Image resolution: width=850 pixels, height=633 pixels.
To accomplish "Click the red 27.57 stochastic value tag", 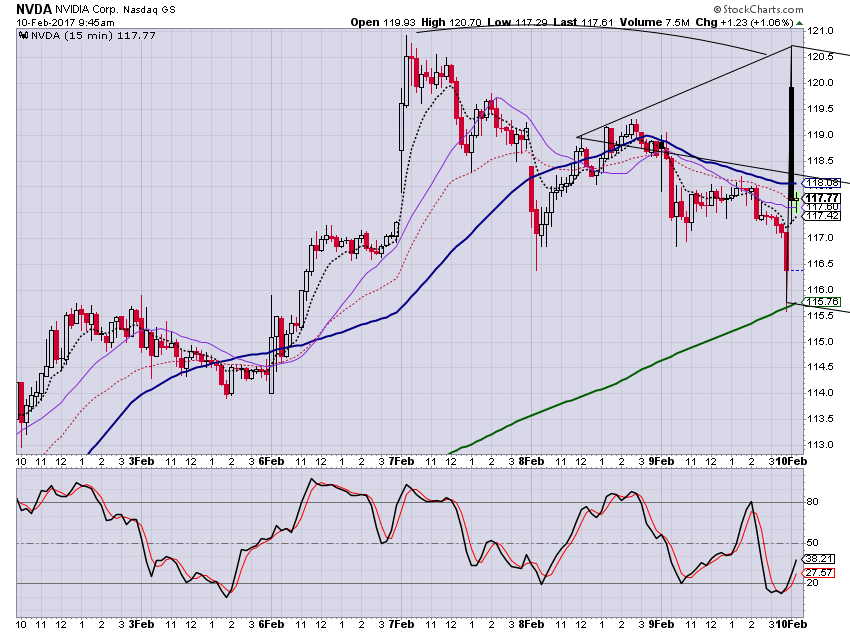I will [819, 572].
